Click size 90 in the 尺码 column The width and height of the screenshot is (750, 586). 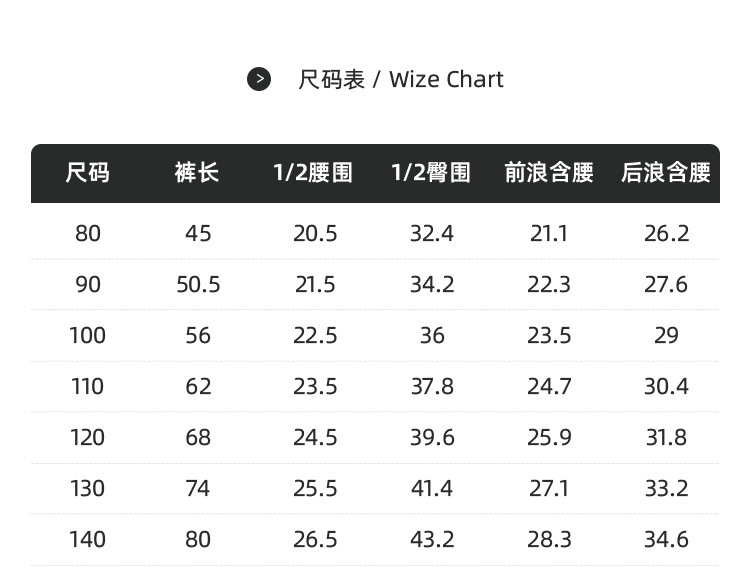click(88, 285)
